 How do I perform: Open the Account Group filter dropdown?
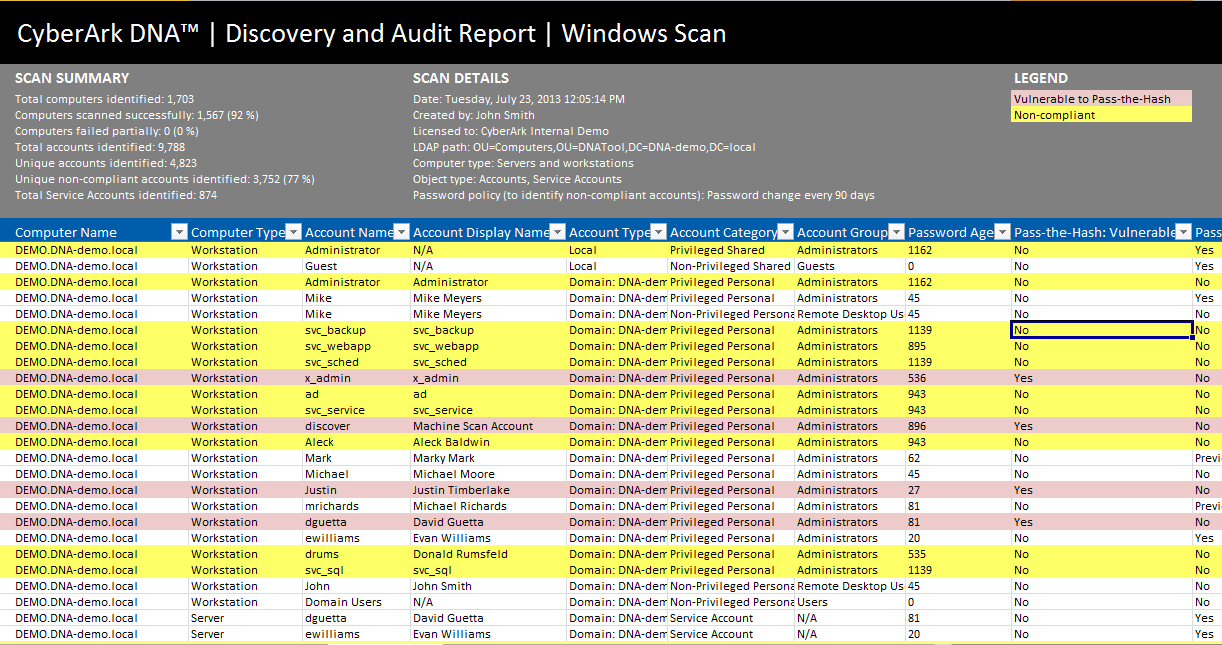(897, 232)
